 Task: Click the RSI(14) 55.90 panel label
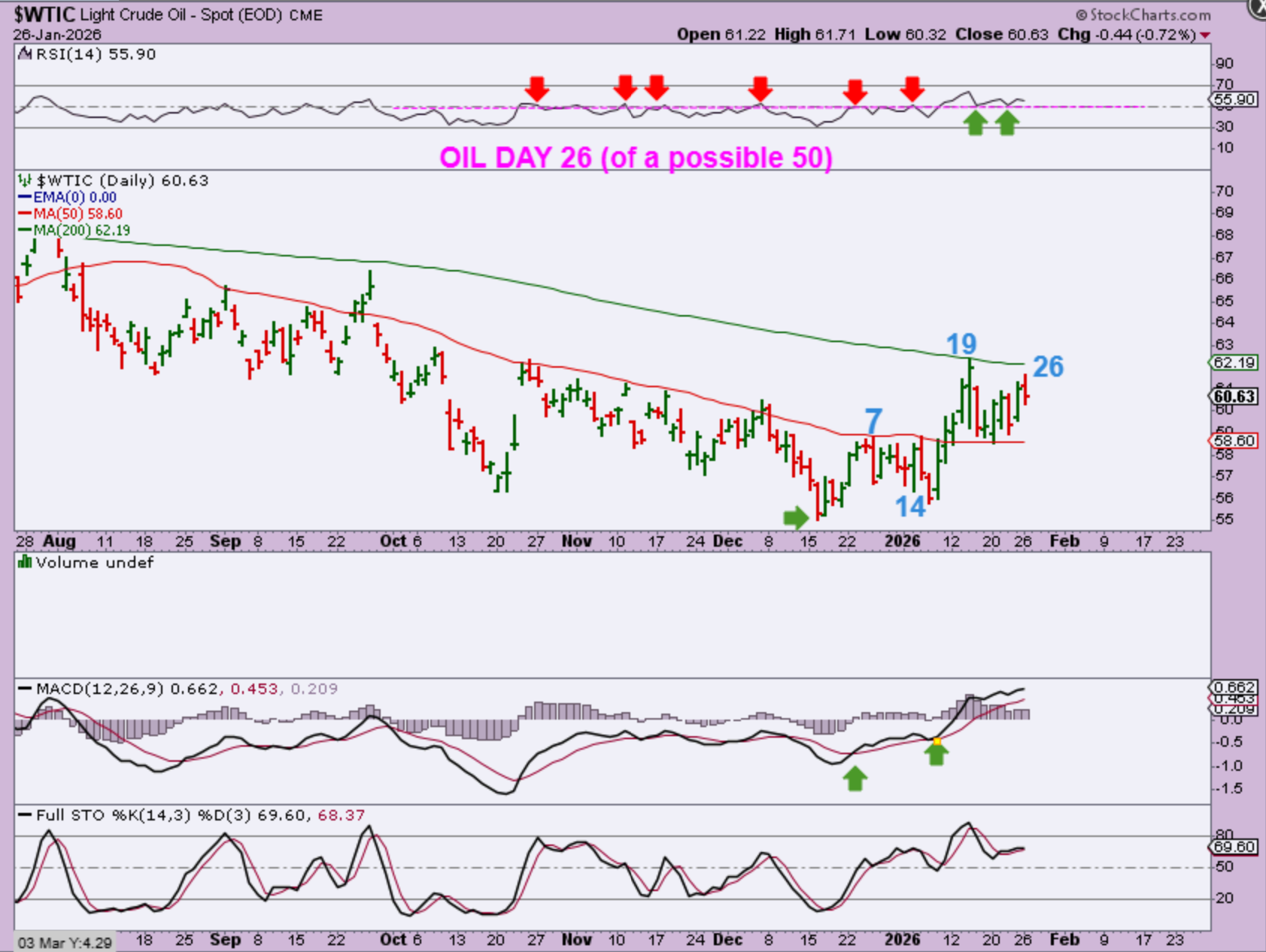pos(95,54)
